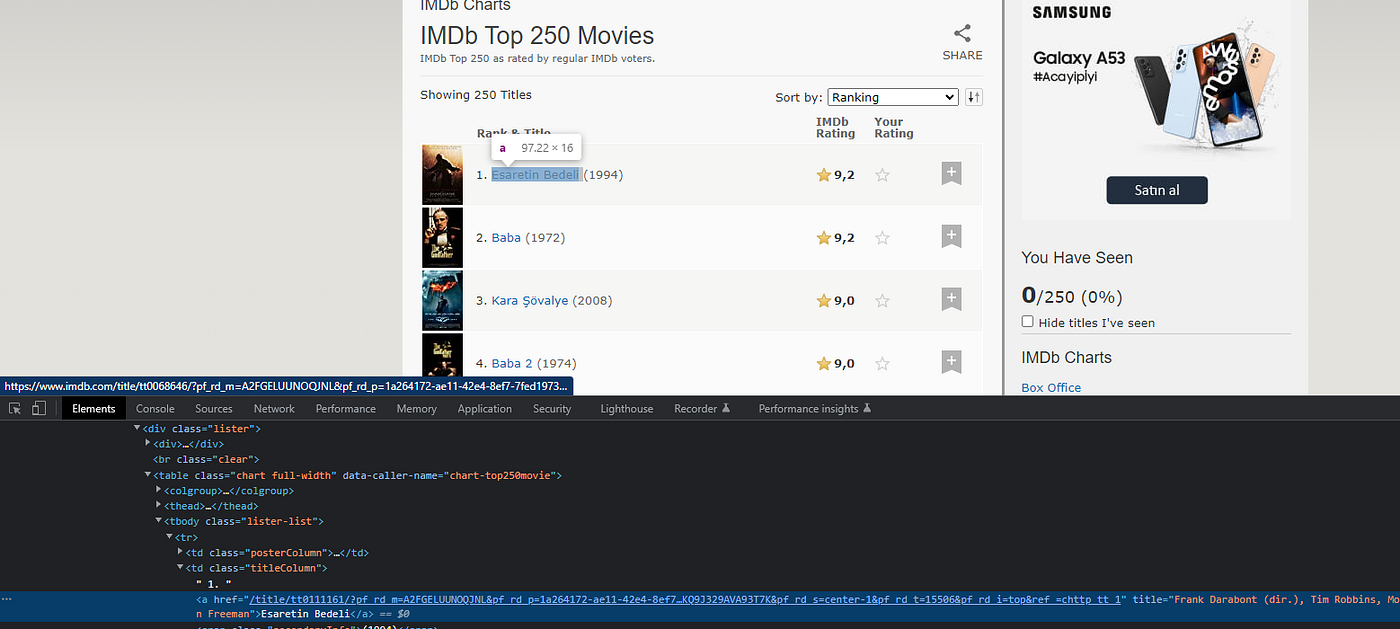Viewport: 1400px width, 629px height.
Task: Collapse the tbody lister-list node in DevTools
Action: [x=159, y=520]
